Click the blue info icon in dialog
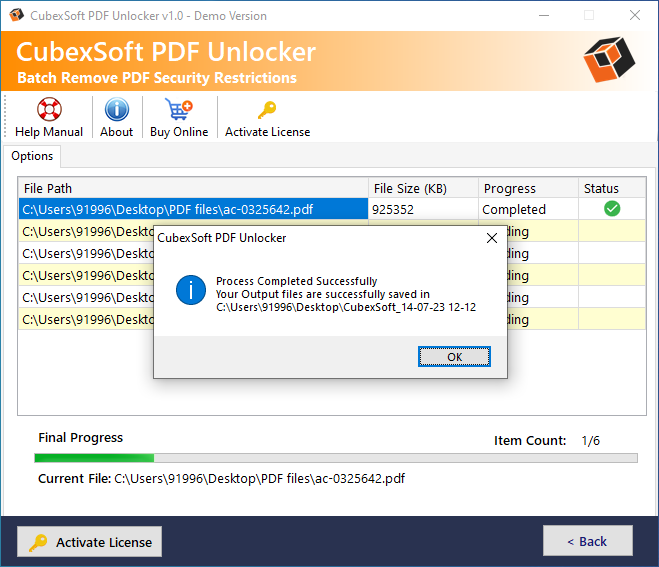Screen dimensions: 659x567 pyautogui.click(x=190, y=290)
